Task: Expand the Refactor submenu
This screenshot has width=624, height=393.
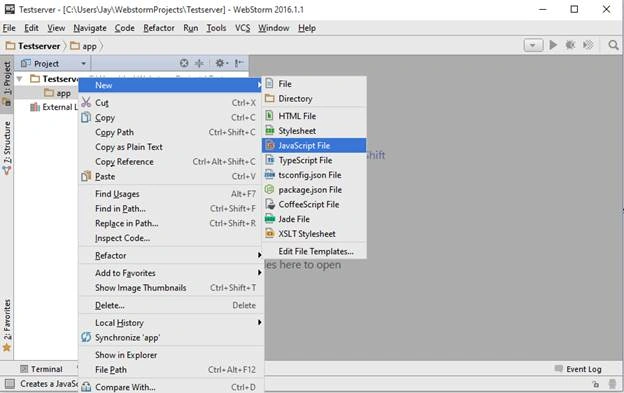Action: 171,256
